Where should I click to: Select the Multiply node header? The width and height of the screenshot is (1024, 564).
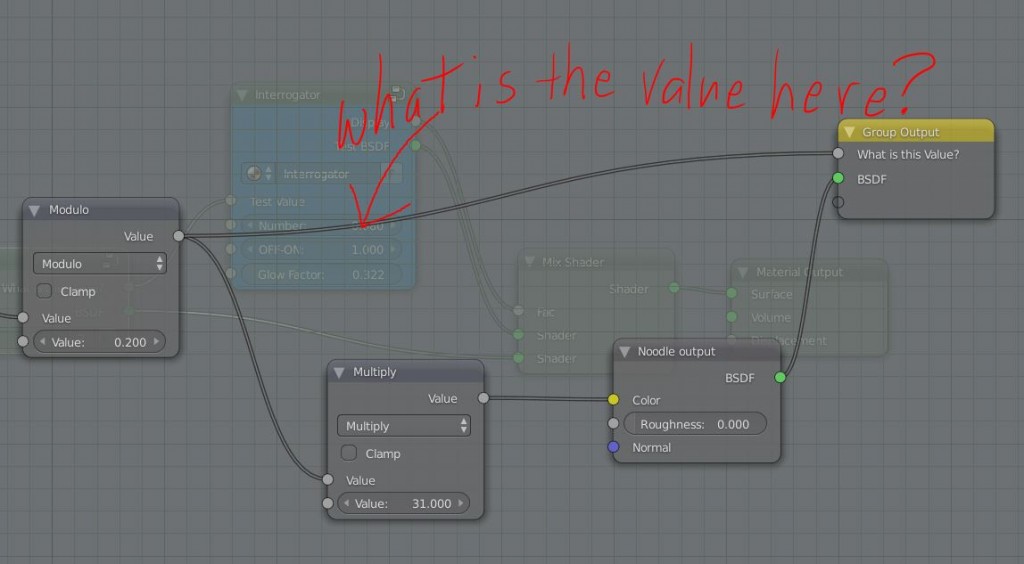[x=406, y=371]
